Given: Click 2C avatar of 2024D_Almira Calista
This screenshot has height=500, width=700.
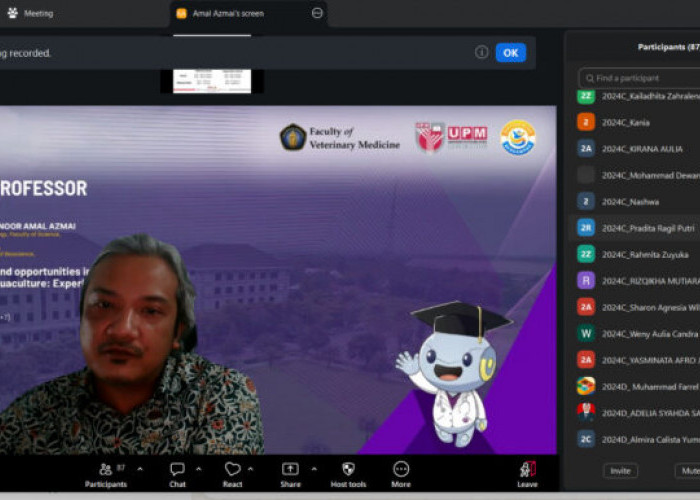Looking at the screenshot, I should (586, 439).
